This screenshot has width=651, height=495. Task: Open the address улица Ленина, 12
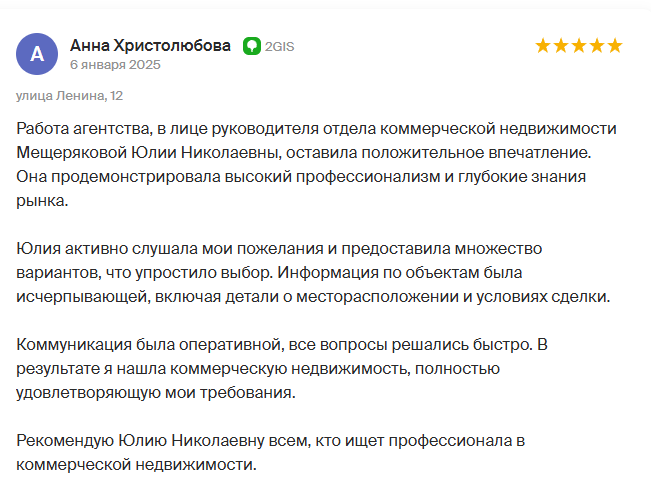(x=69, y=96)
